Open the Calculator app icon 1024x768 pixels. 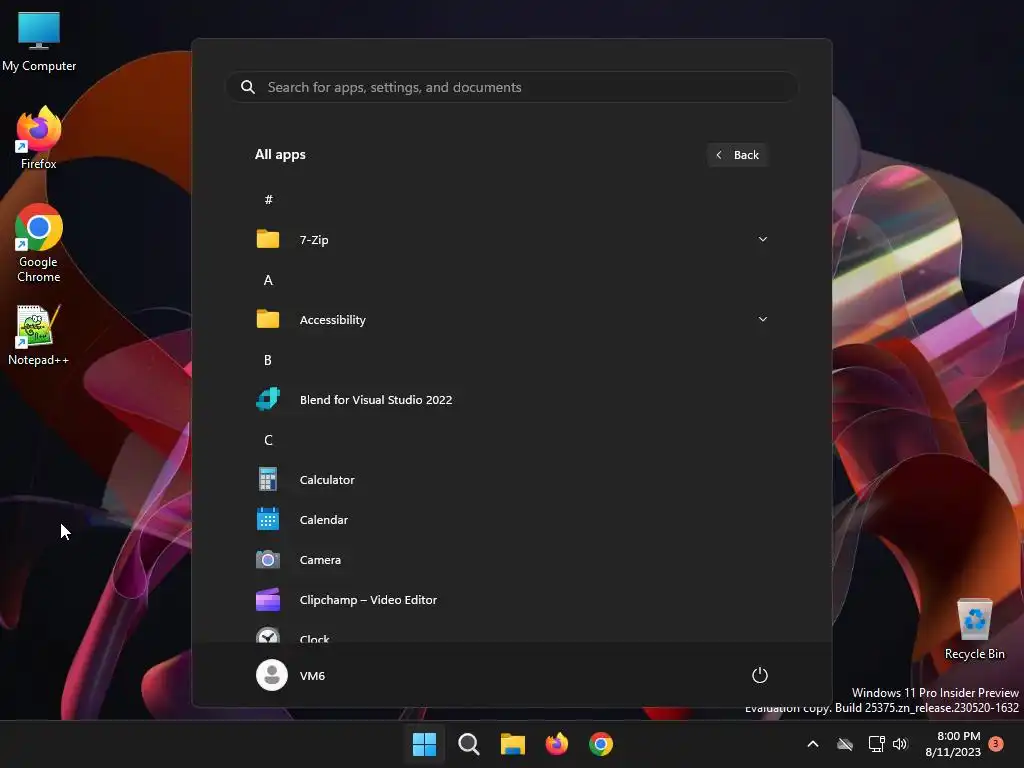pos(268,479)
